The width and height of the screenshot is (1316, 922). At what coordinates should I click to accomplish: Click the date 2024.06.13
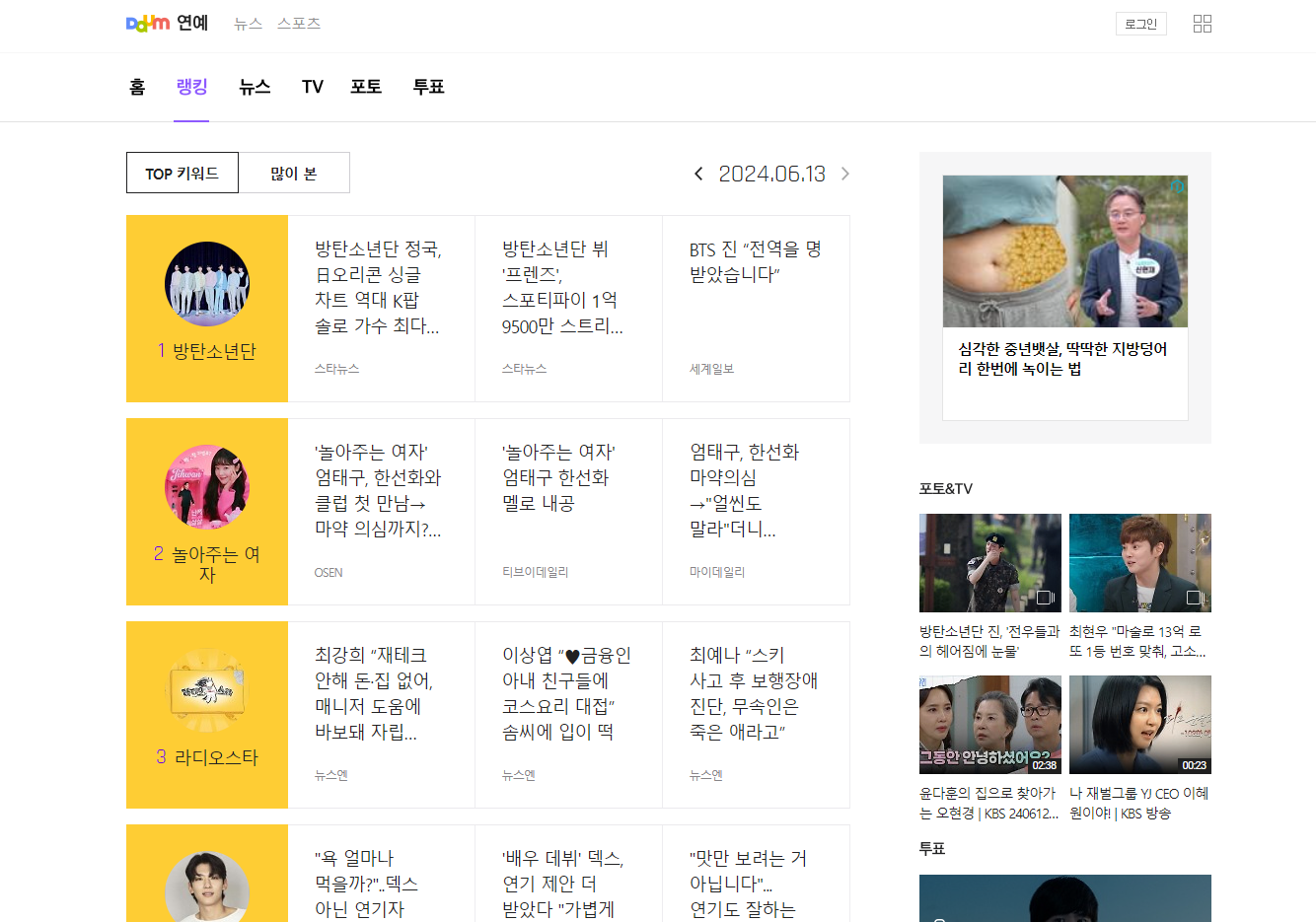point(771,174)
